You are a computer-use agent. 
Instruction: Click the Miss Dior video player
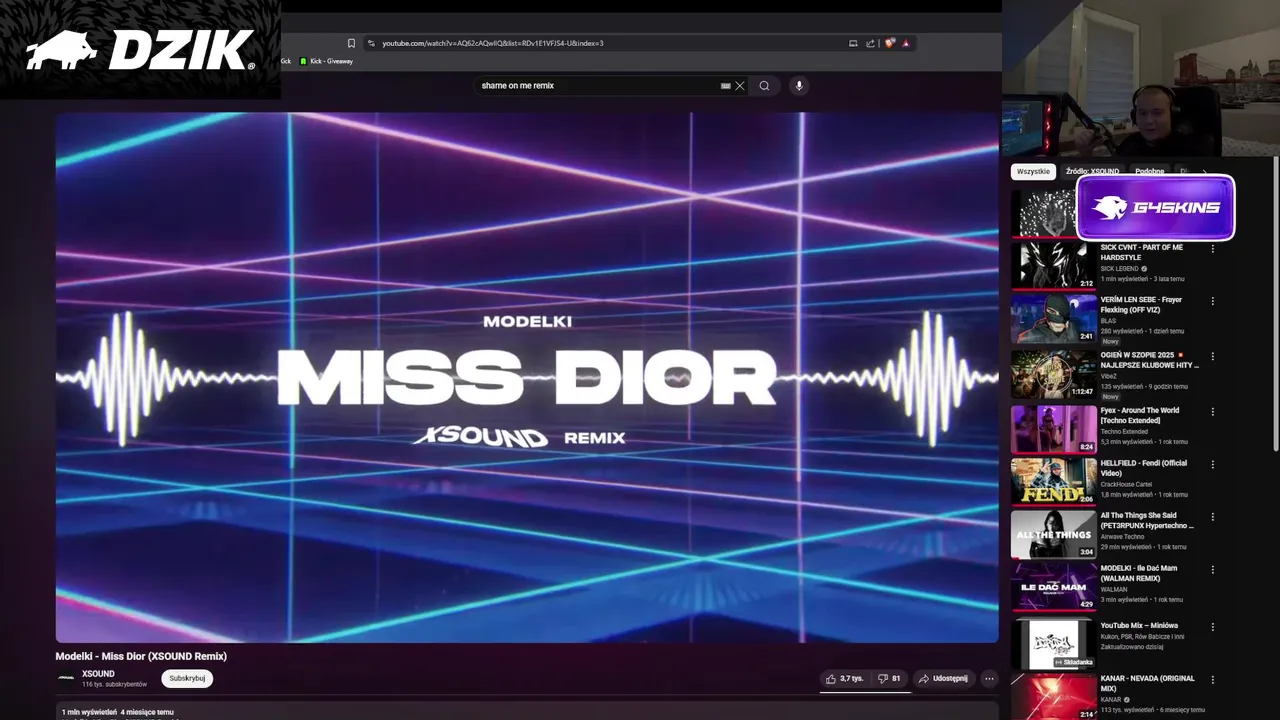527,377
